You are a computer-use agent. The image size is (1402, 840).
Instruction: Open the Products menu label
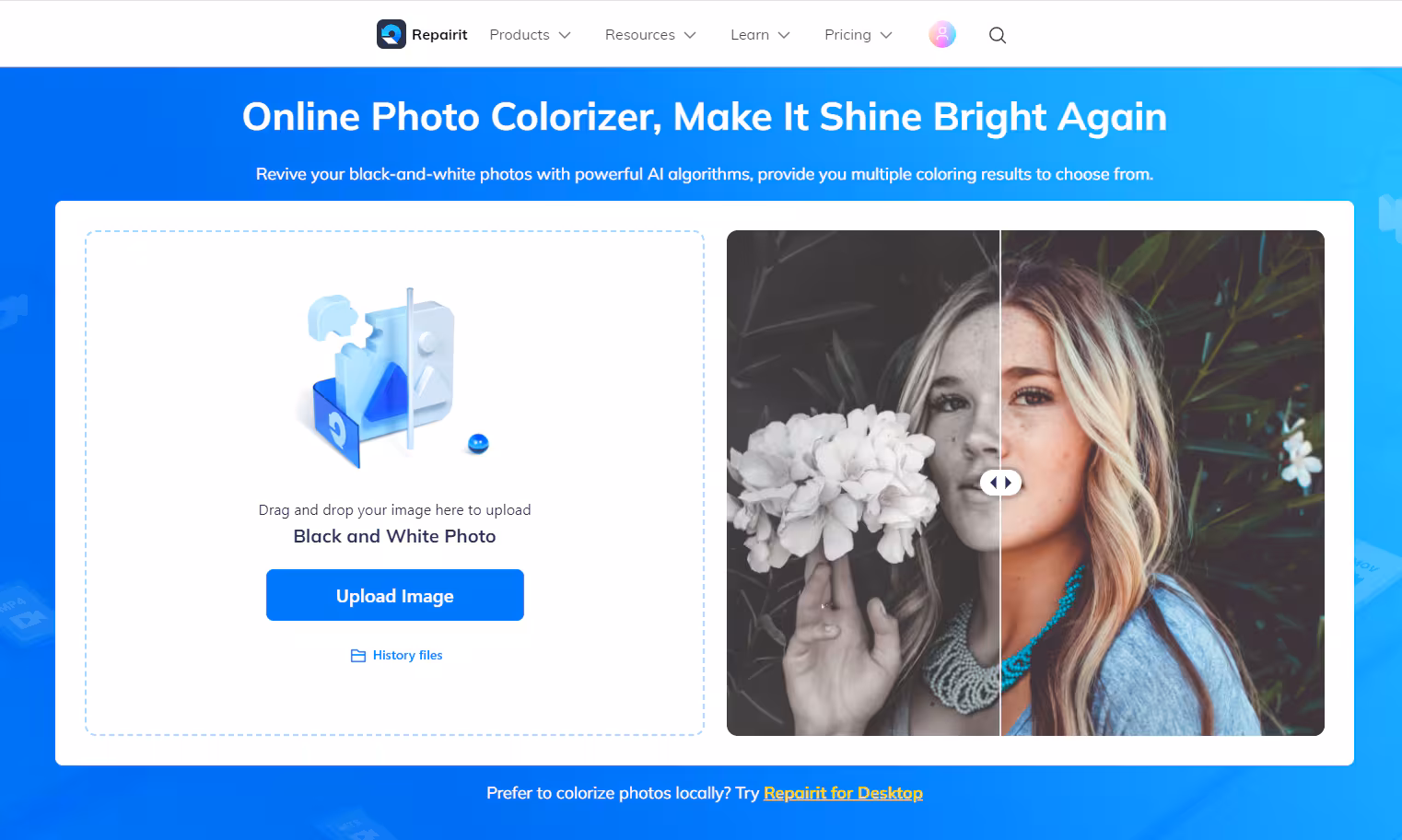pos(520,35)
